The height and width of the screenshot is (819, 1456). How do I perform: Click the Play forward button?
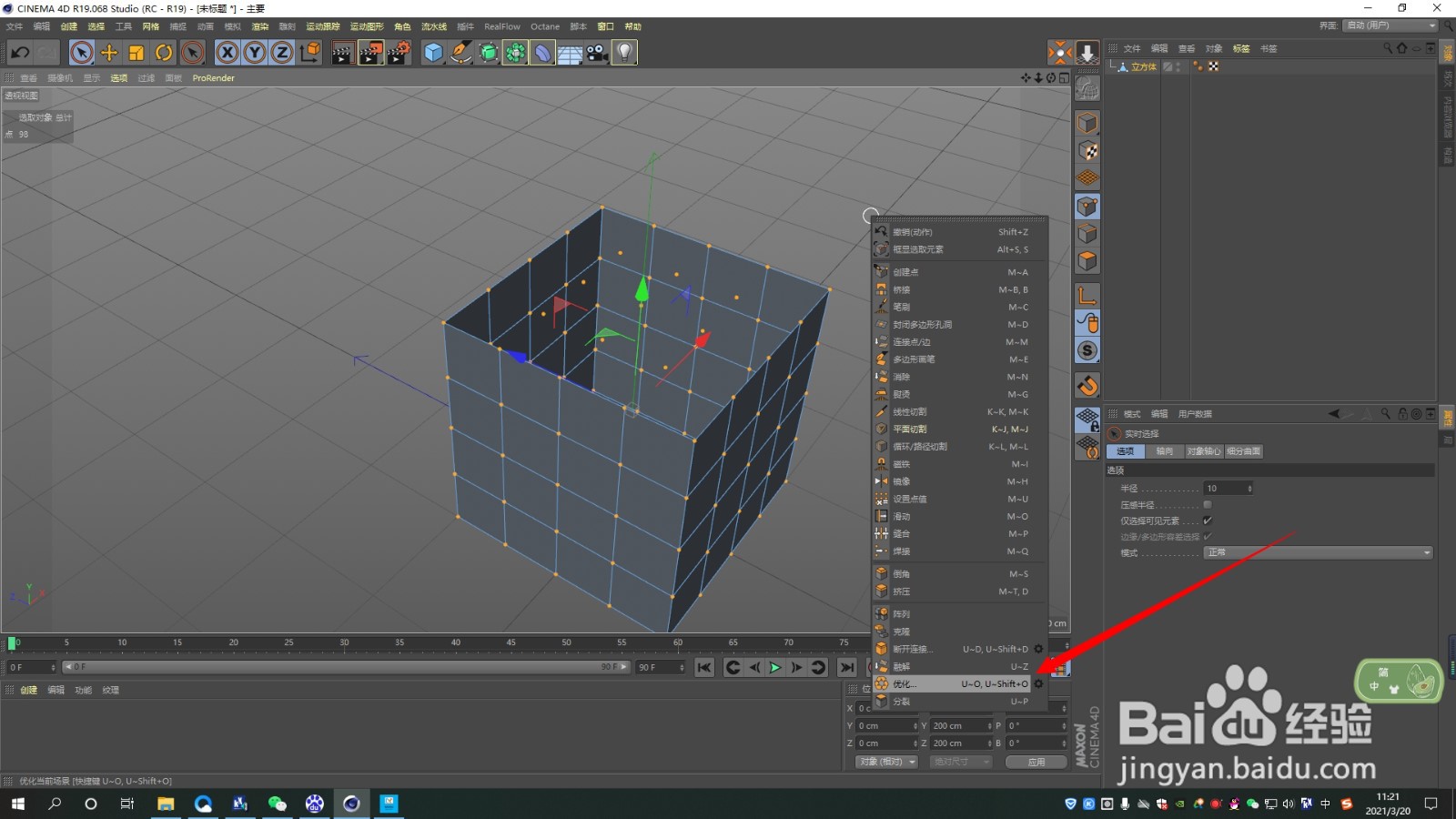tap(775, 667)
